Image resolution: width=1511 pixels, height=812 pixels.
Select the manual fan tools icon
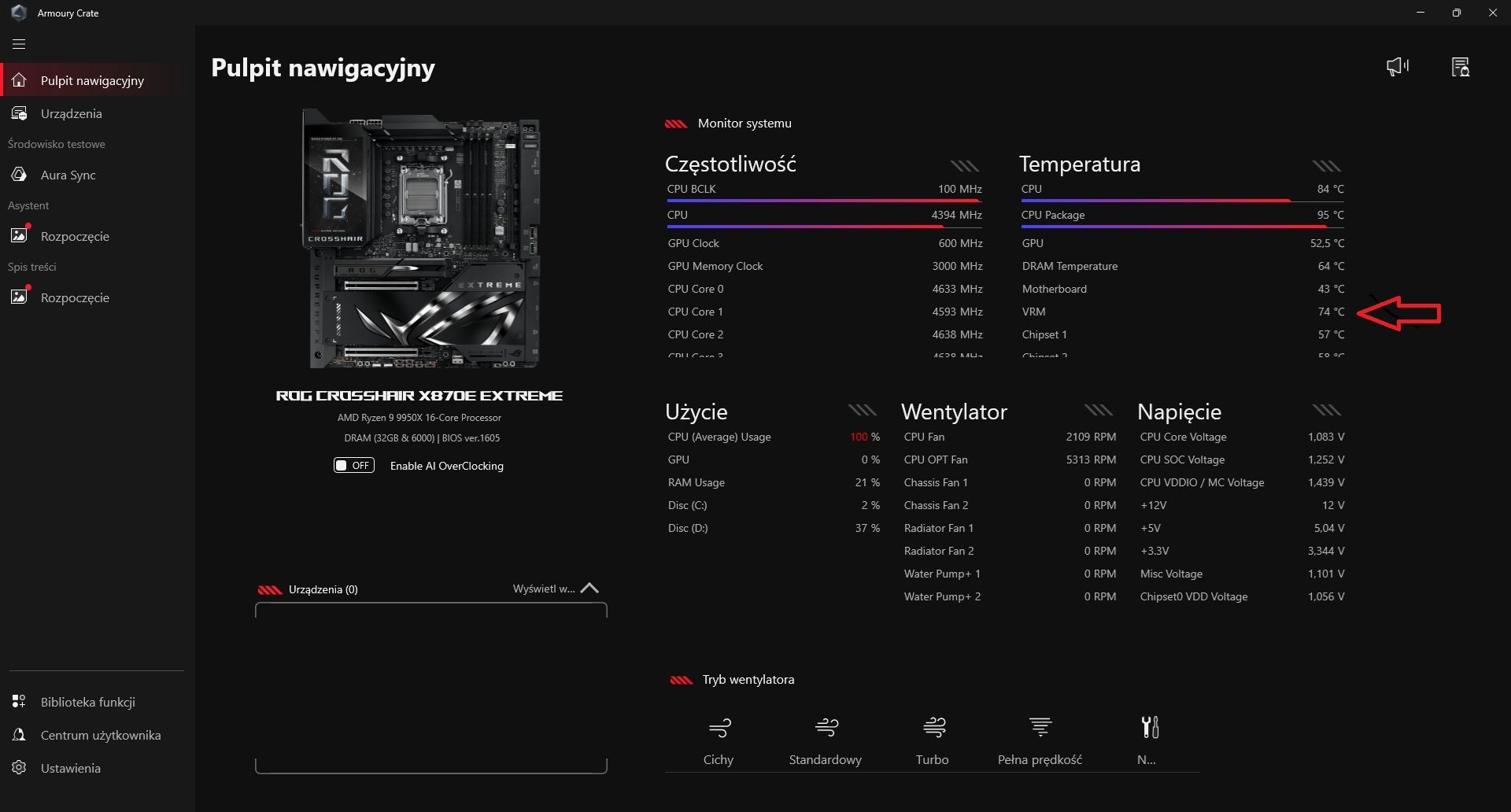coord(1150,727)
